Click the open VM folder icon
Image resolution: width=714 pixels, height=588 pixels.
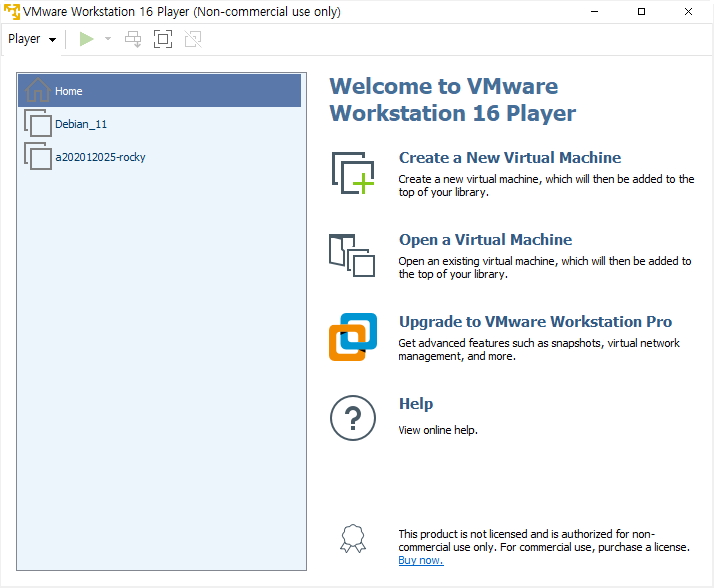352,256
